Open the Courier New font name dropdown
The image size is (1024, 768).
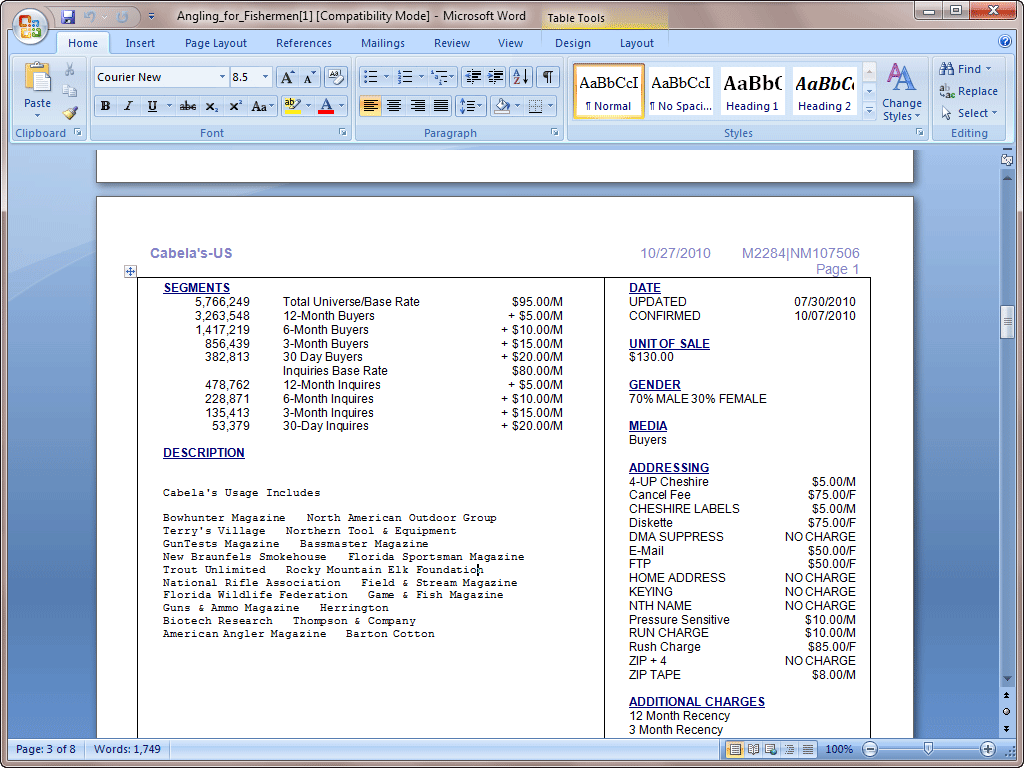click(x=222, y=77)
